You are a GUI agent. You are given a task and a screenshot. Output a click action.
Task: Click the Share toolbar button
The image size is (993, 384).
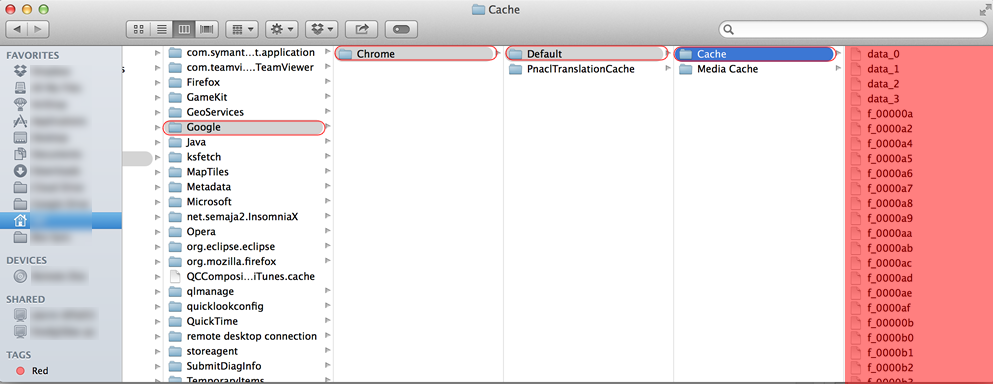coord(362,29)
